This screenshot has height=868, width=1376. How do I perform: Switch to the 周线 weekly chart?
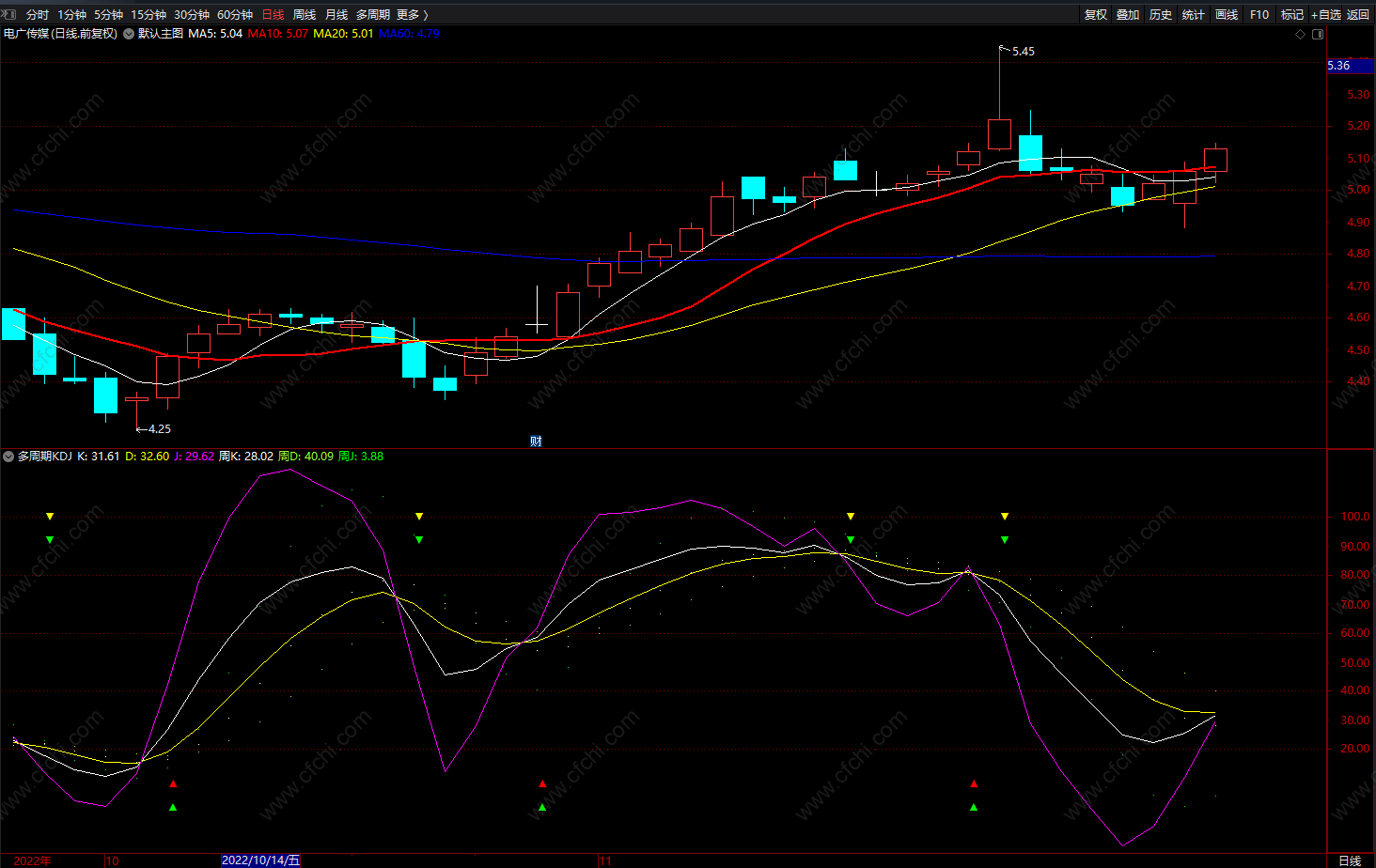305,15
